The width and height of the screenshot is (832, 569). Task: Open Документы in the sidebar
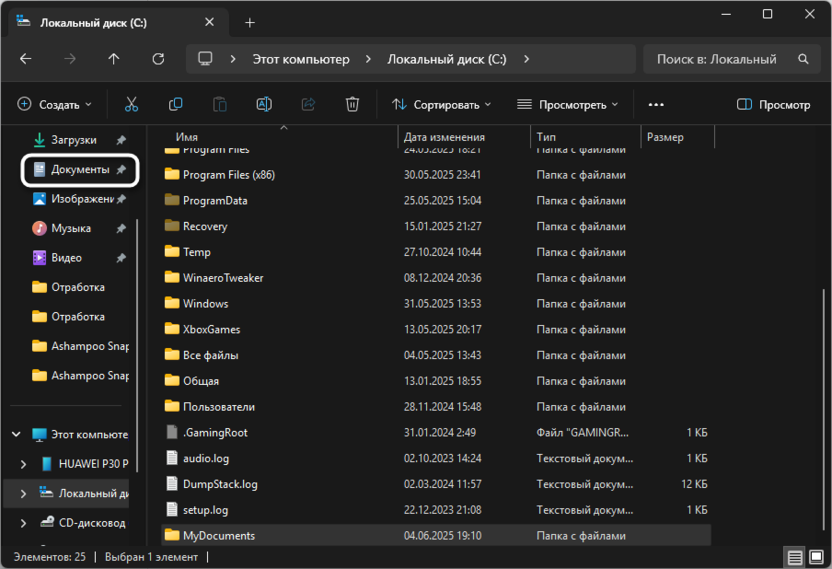[79, 170]
